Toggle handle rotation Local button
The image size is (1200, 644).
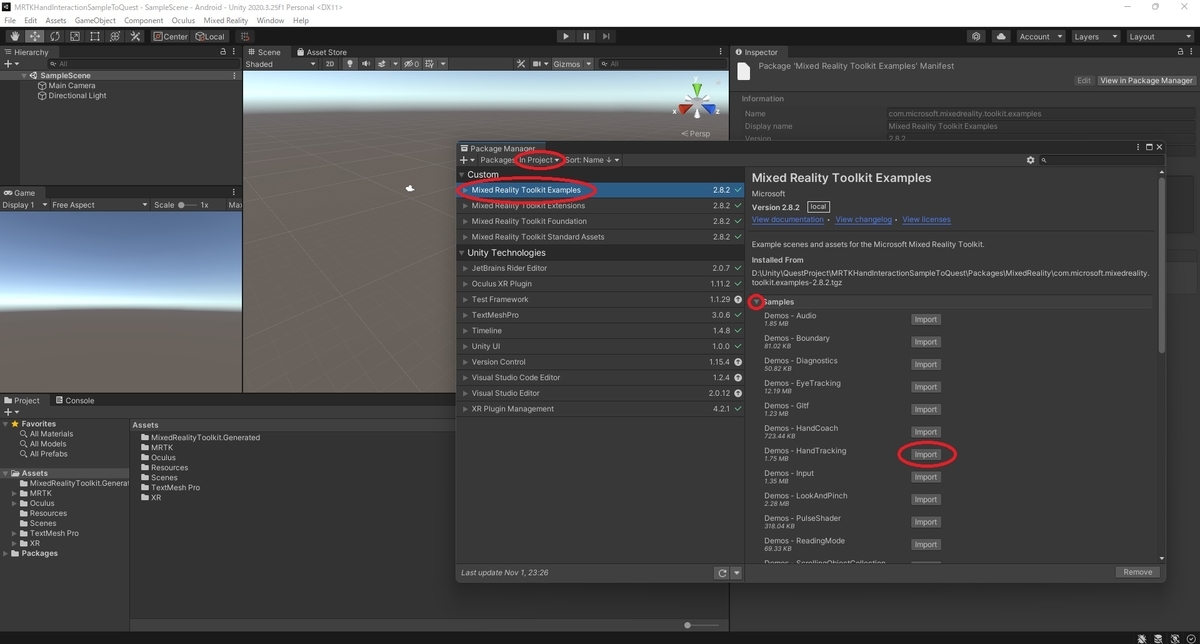tap(210, 37)
